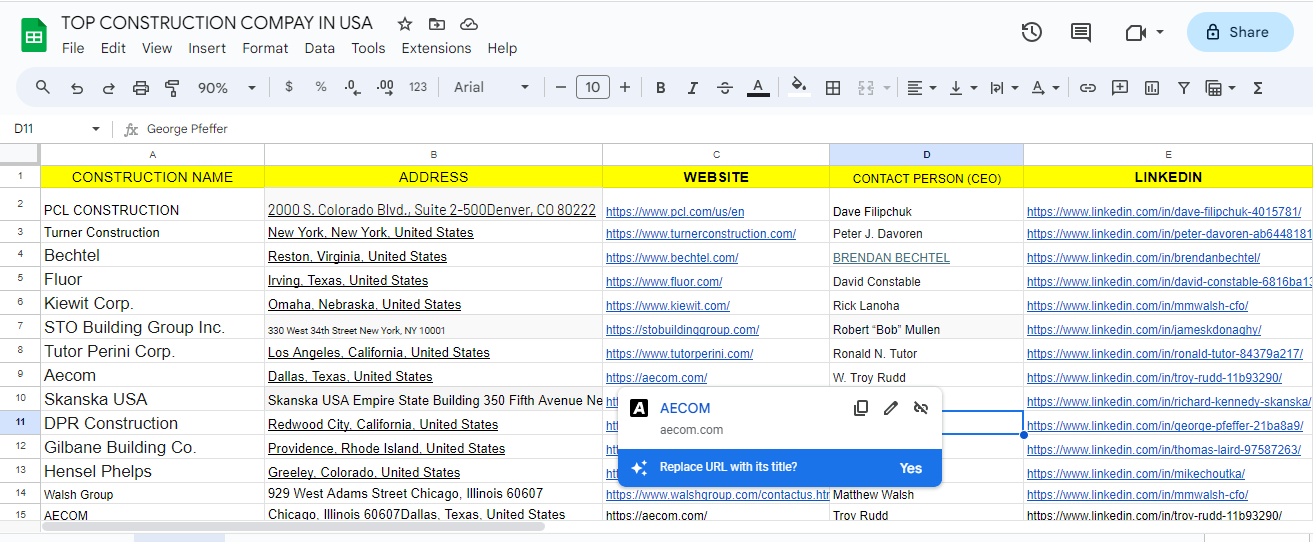Viewport: 1313px width, 542px height.
Task: Click the Share button
Action: point(1239,32)
